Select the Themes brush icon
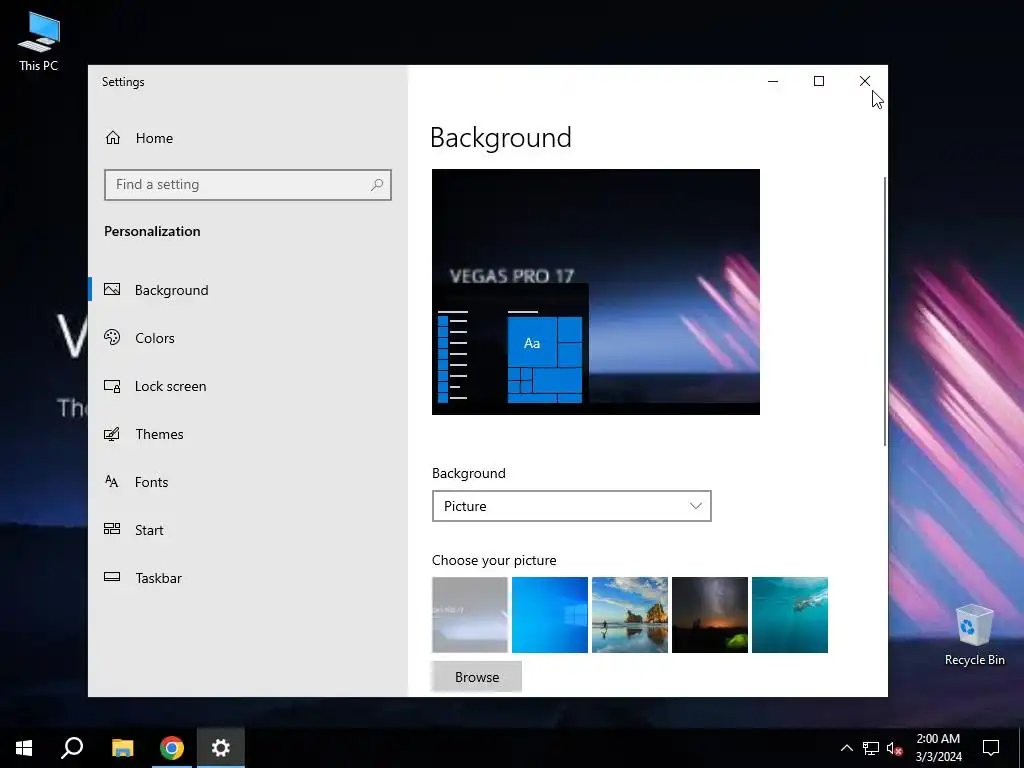 pos(112,434)
